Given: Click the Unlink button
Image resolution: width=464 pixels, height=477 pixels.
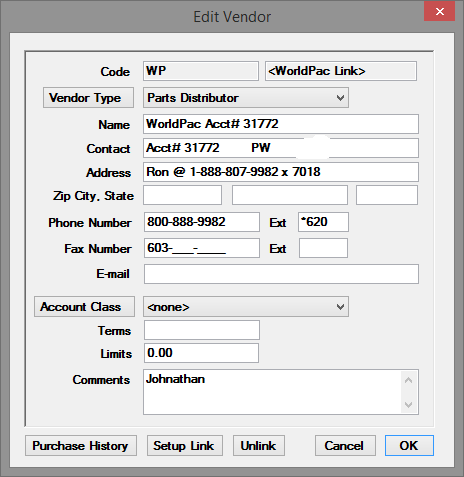Looking at the screenshot, I should point(259,446).
